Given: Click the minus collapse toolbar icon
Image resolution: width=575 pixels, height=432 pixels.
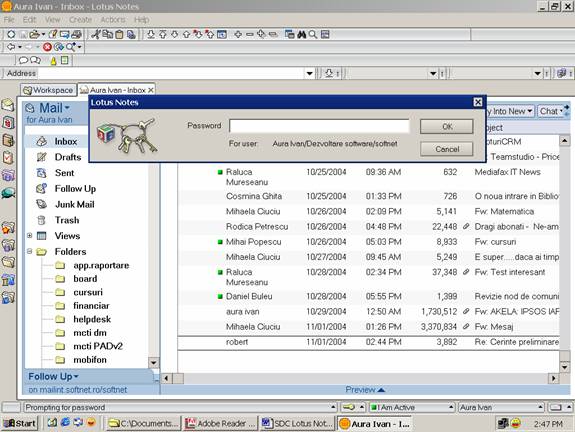Looking at the screenshot, I should [250, 34].
